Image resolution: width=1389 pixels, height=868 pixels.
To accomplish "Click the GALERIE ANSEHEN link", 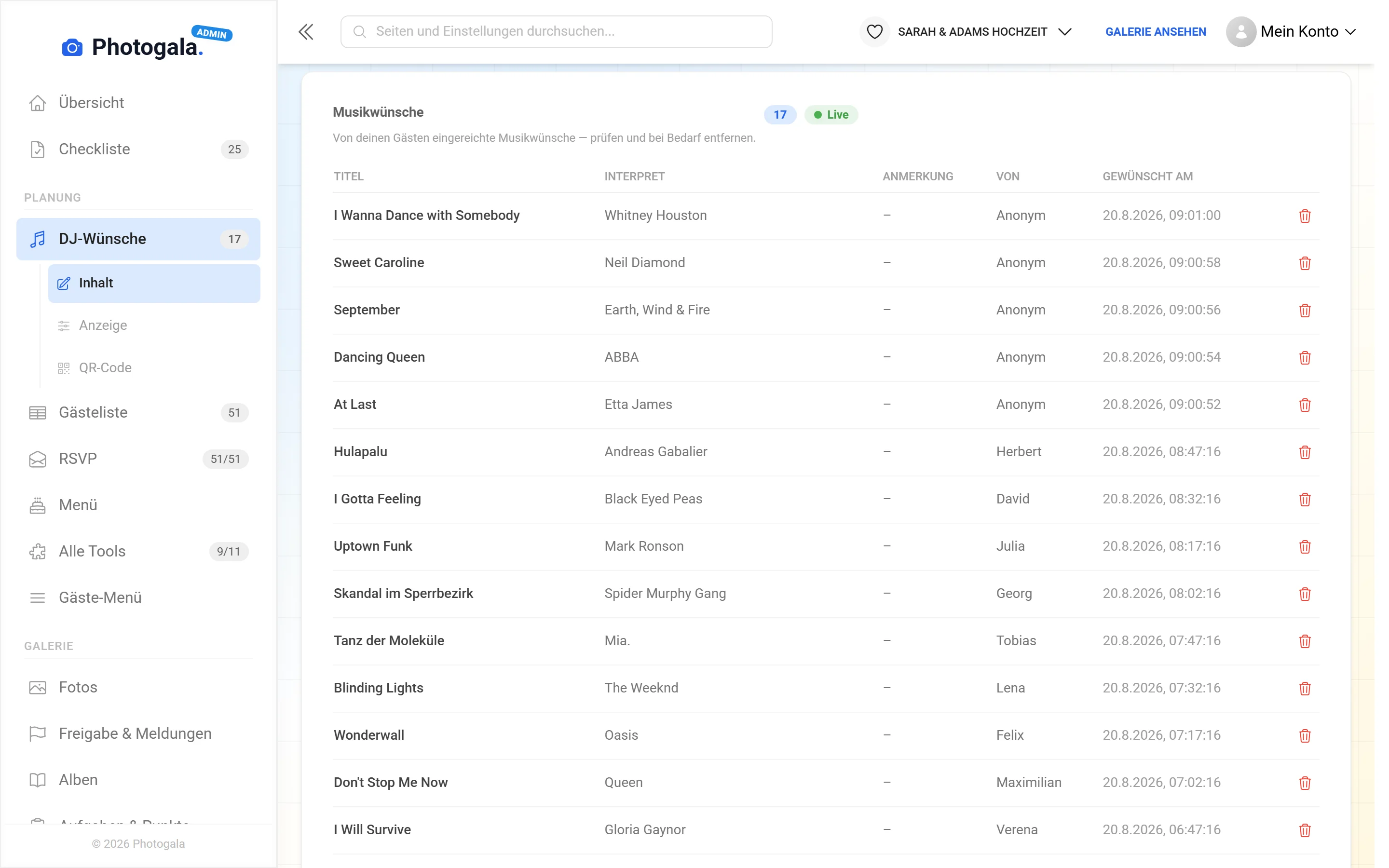I will click(1156, 31).
